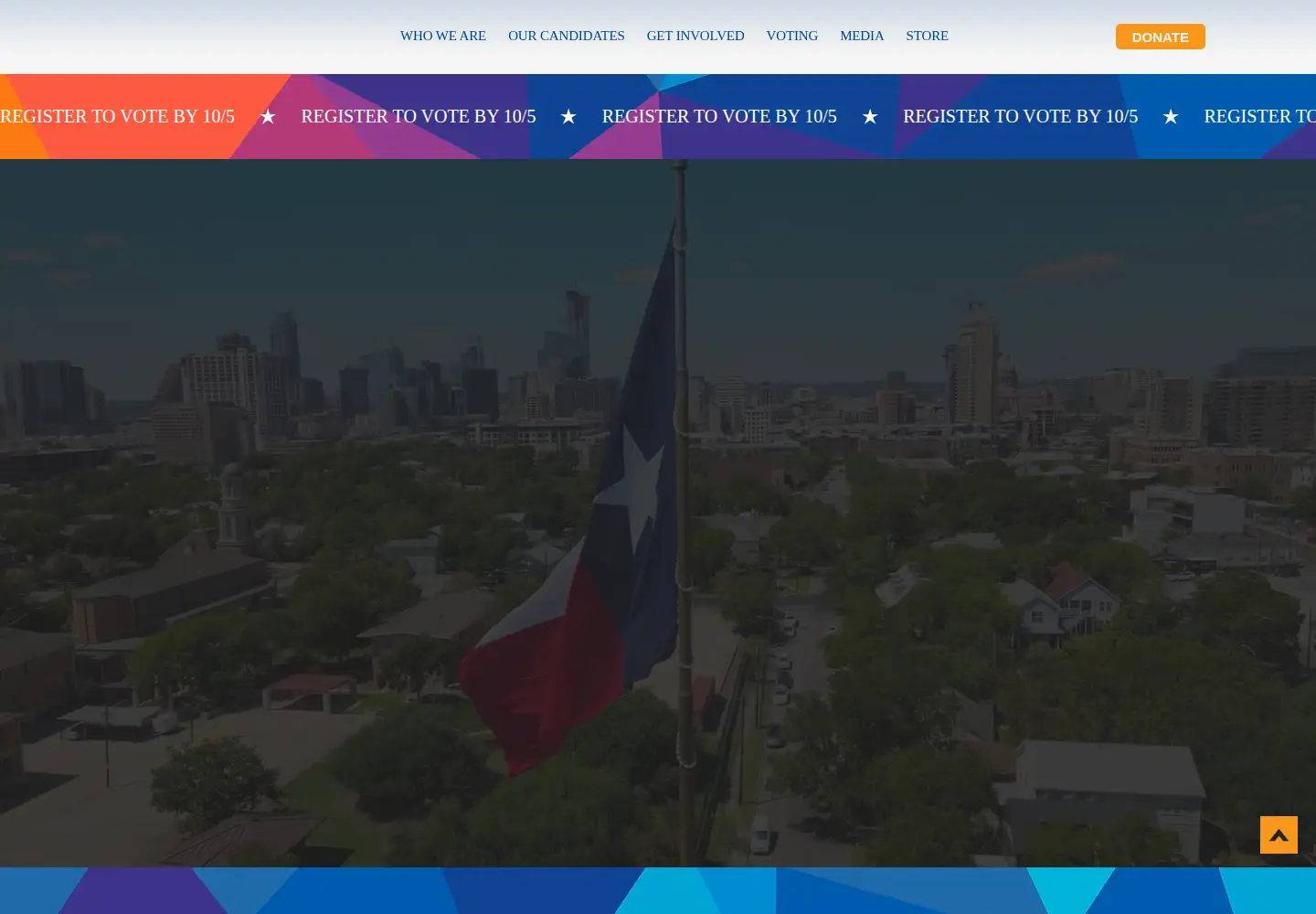This screenshot has height=914, width=1316.
Task: Click the second Register to Vote by 10/5 banner text
Action: tap(419, 116)
